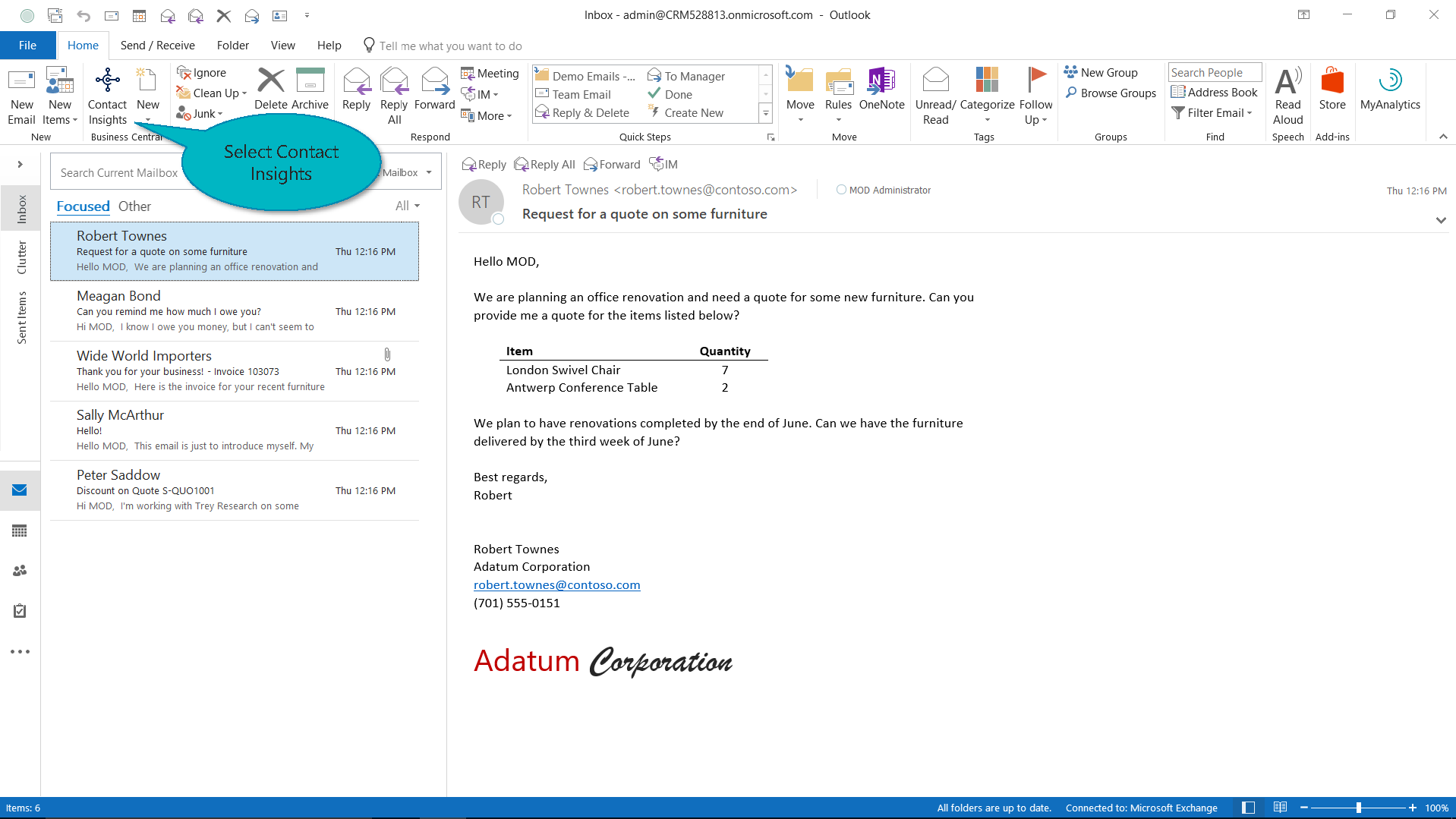This screenshot has width=1456, height=819.
Task: Archive the selected message
Action: point(310,90)
